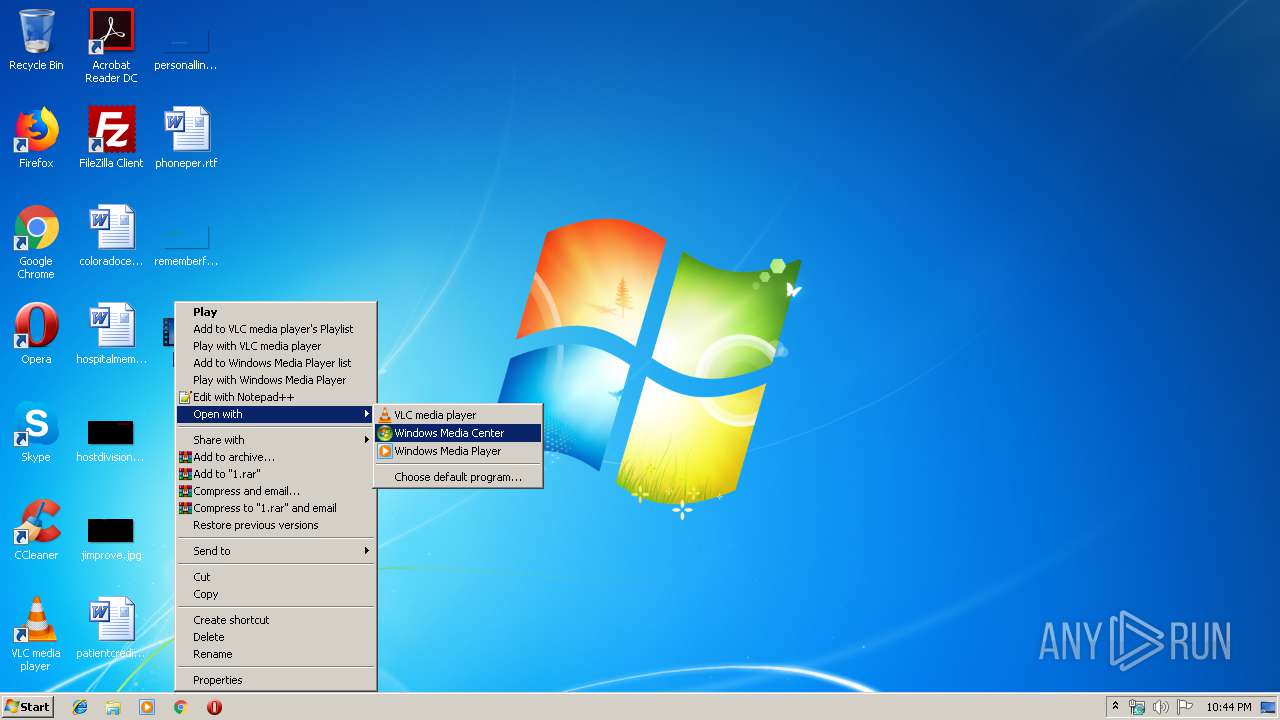Image resolution: width=1280 pixels, height=720 pixels.
Task: Choose Compress and email...
Action: 276,491
